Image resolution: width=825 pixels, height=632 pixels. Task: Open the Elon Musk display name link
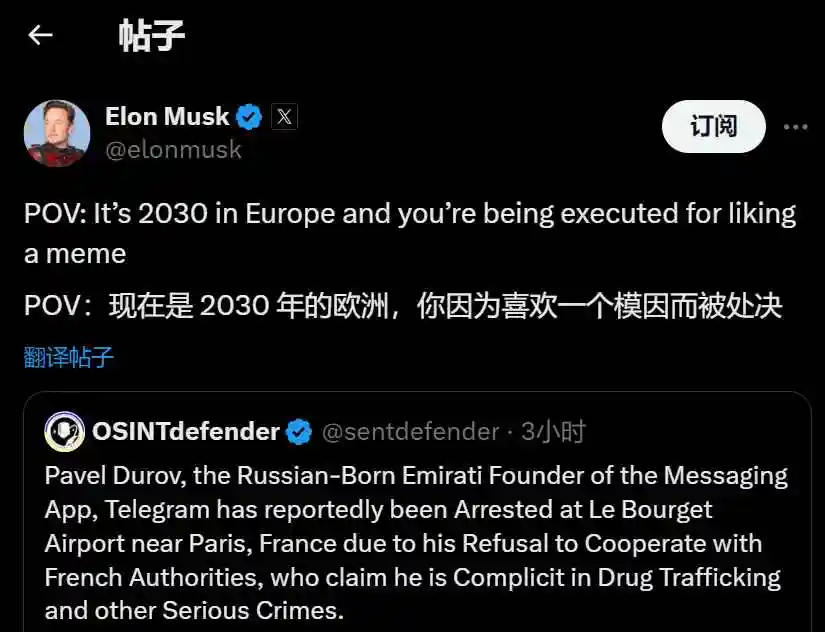coord(167,117)
